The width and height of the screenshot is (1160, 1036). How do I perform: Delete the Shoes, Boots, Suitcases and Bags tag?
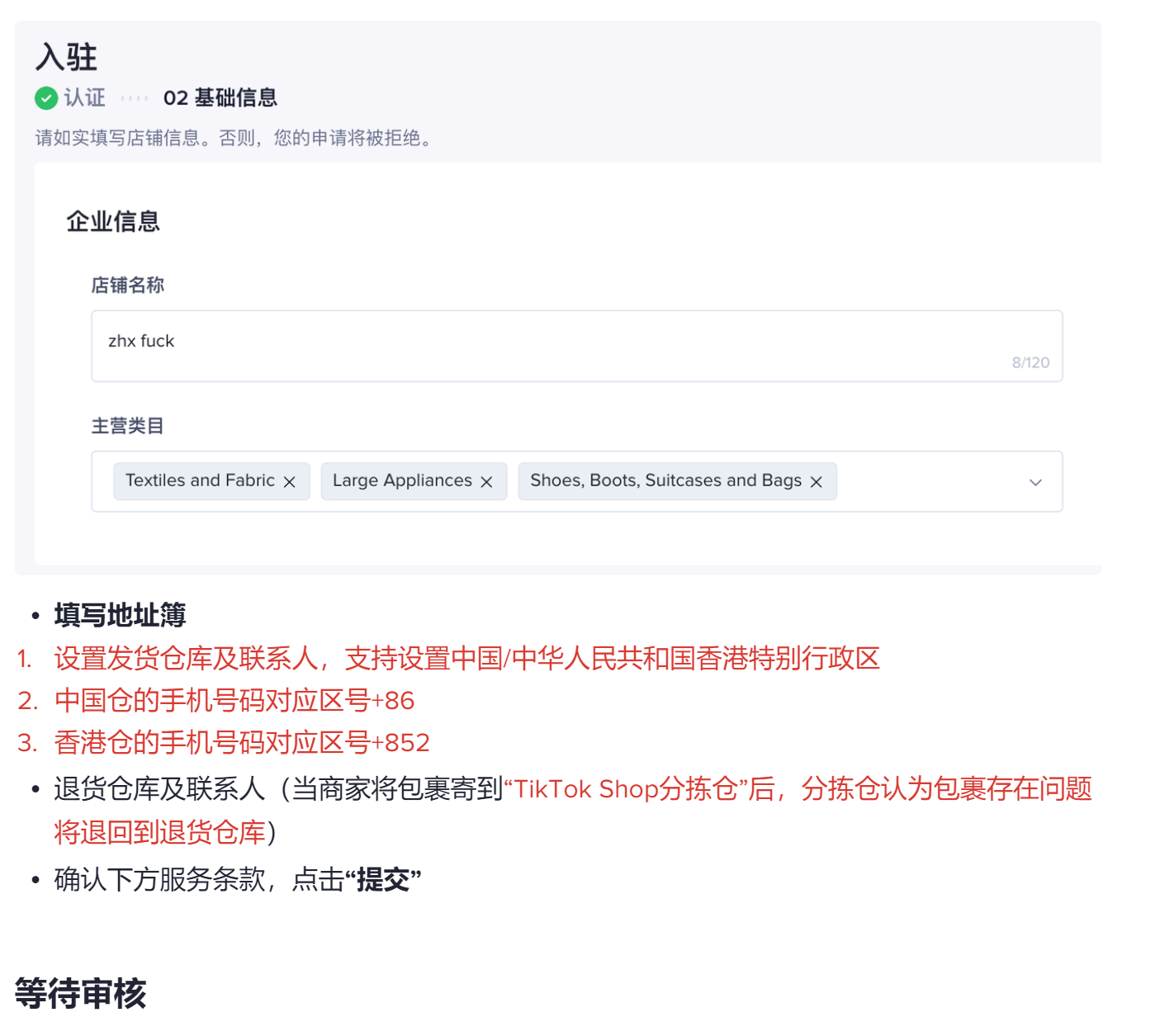(817, 482)
